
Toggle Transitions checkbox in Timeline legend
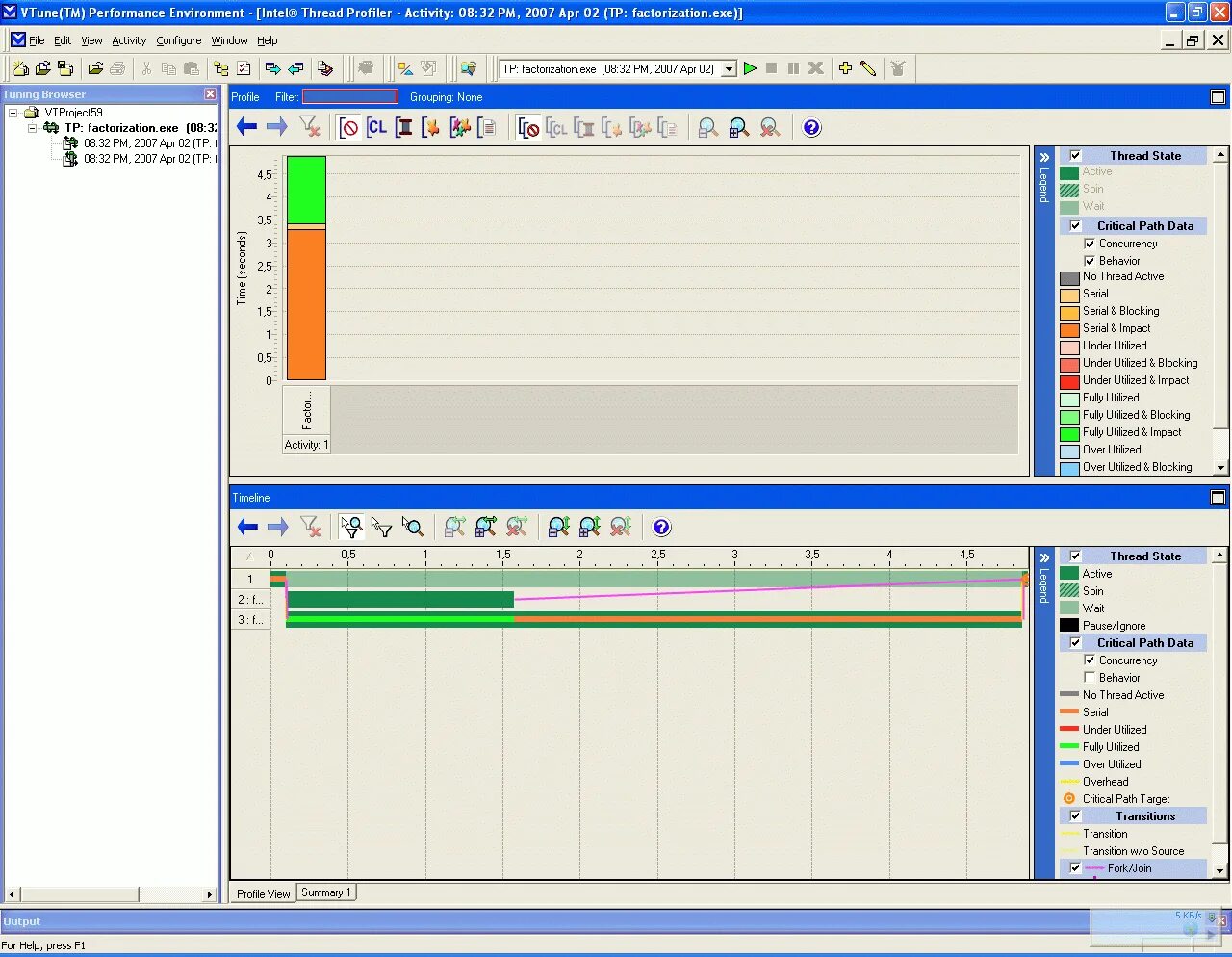click(1075, 815)
